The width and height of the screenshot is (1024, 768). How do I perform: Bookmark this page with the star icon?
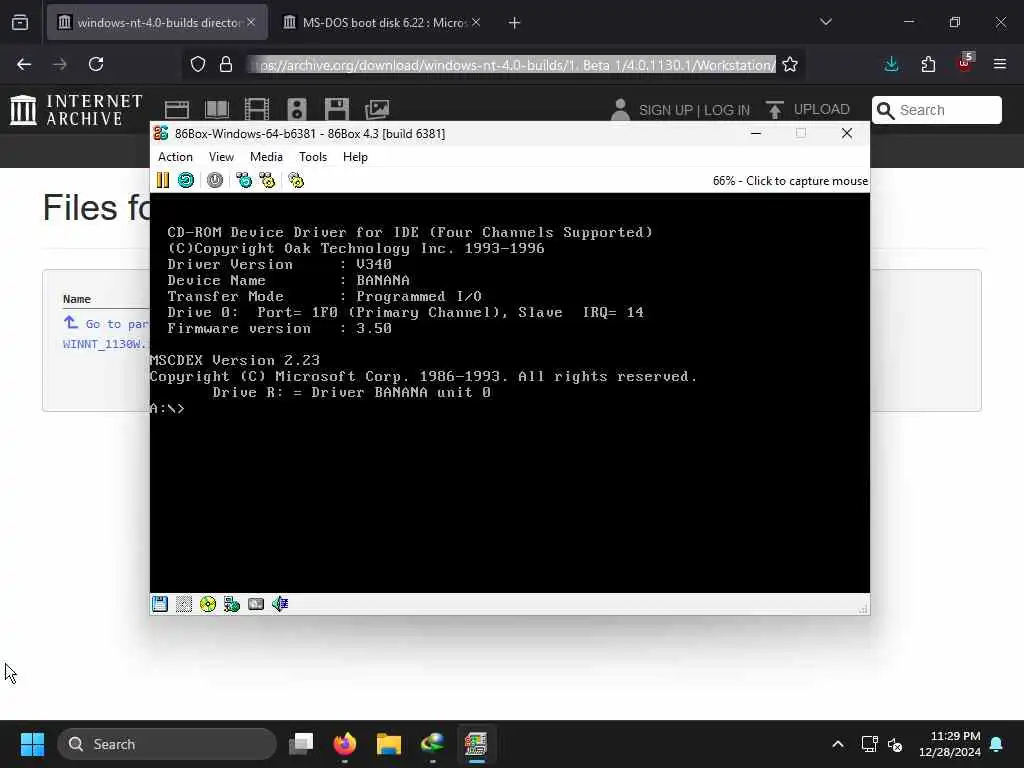[x=790, y=64]
